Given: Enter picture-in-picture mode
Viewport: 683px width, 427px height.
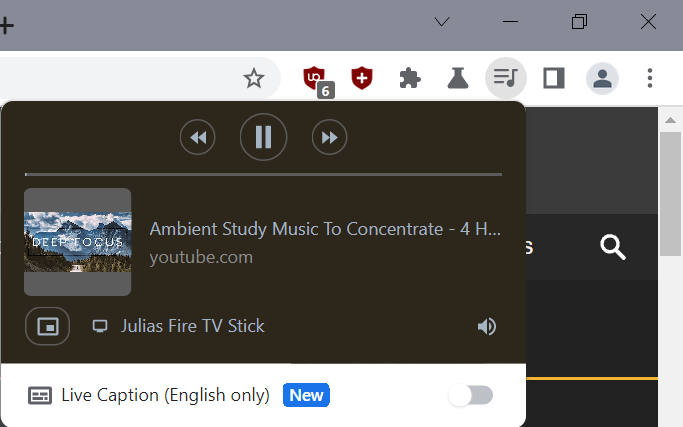Looking at the screenshot, I should [x=47, y=326].
